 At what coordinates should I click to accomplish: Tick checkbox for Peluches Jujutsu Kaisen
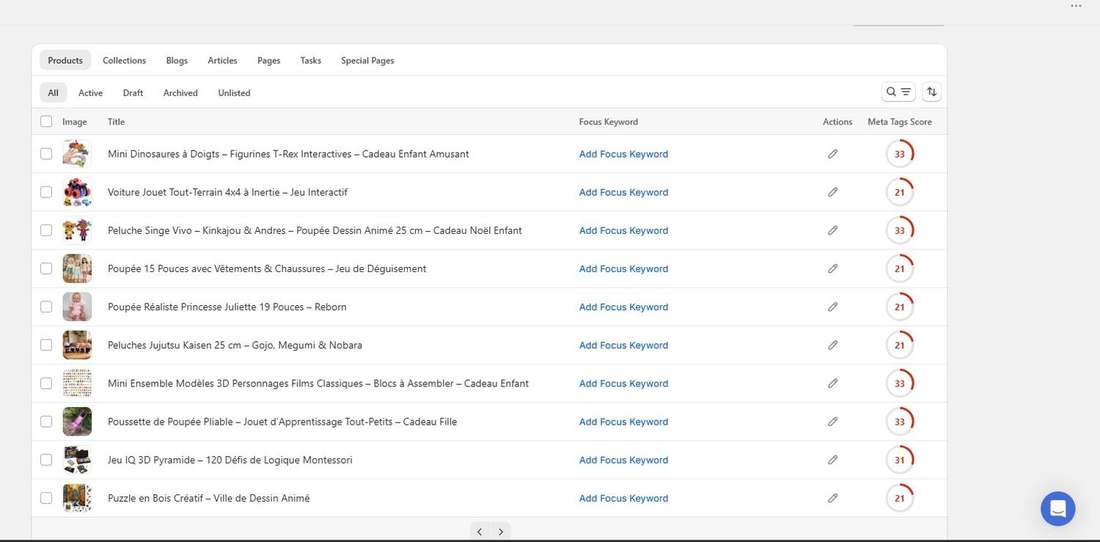coord(46,345)
